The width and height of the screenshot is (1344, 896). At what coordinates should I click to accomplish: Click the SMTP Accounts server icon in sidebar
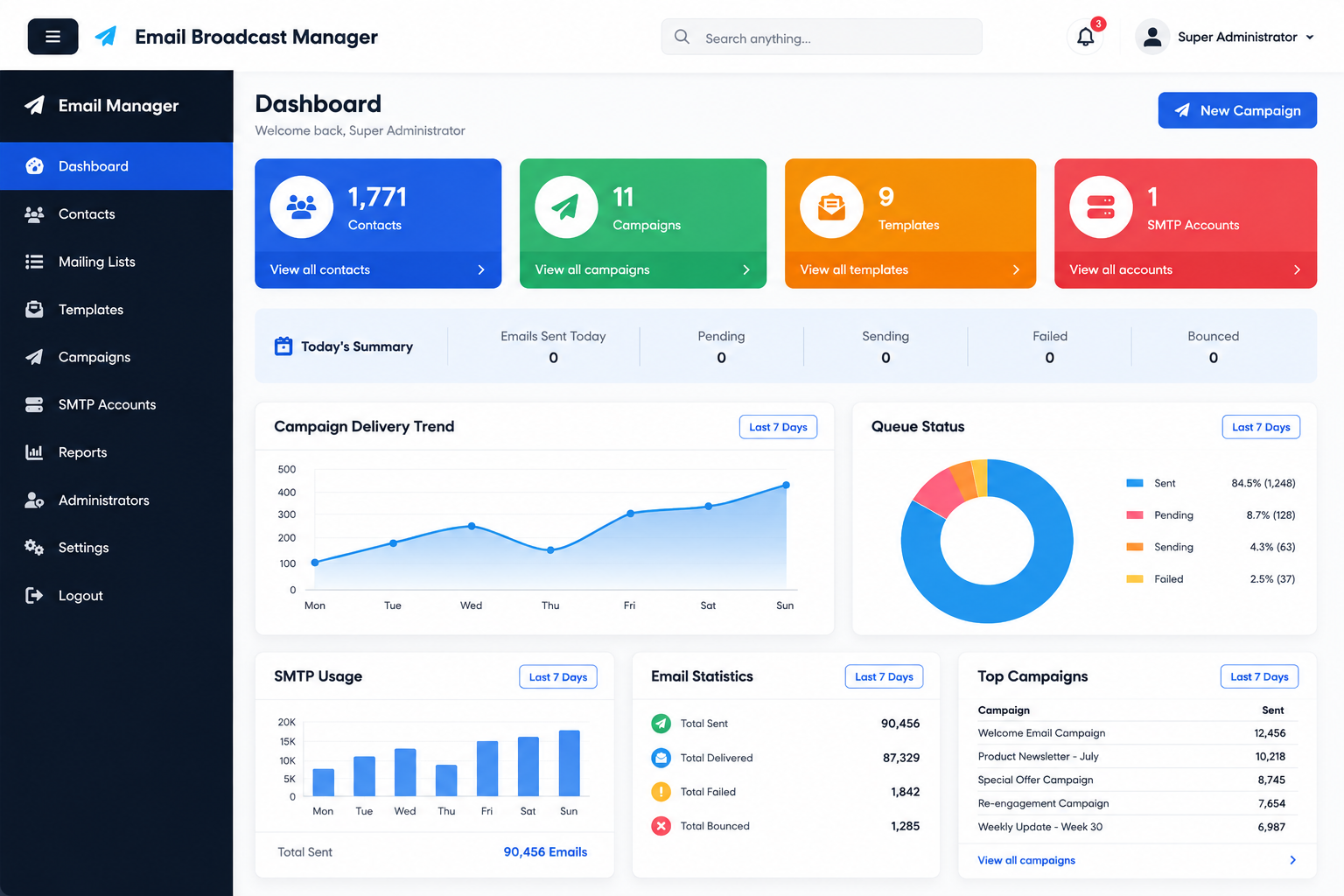pyautogui.click(x=34, y=404)
